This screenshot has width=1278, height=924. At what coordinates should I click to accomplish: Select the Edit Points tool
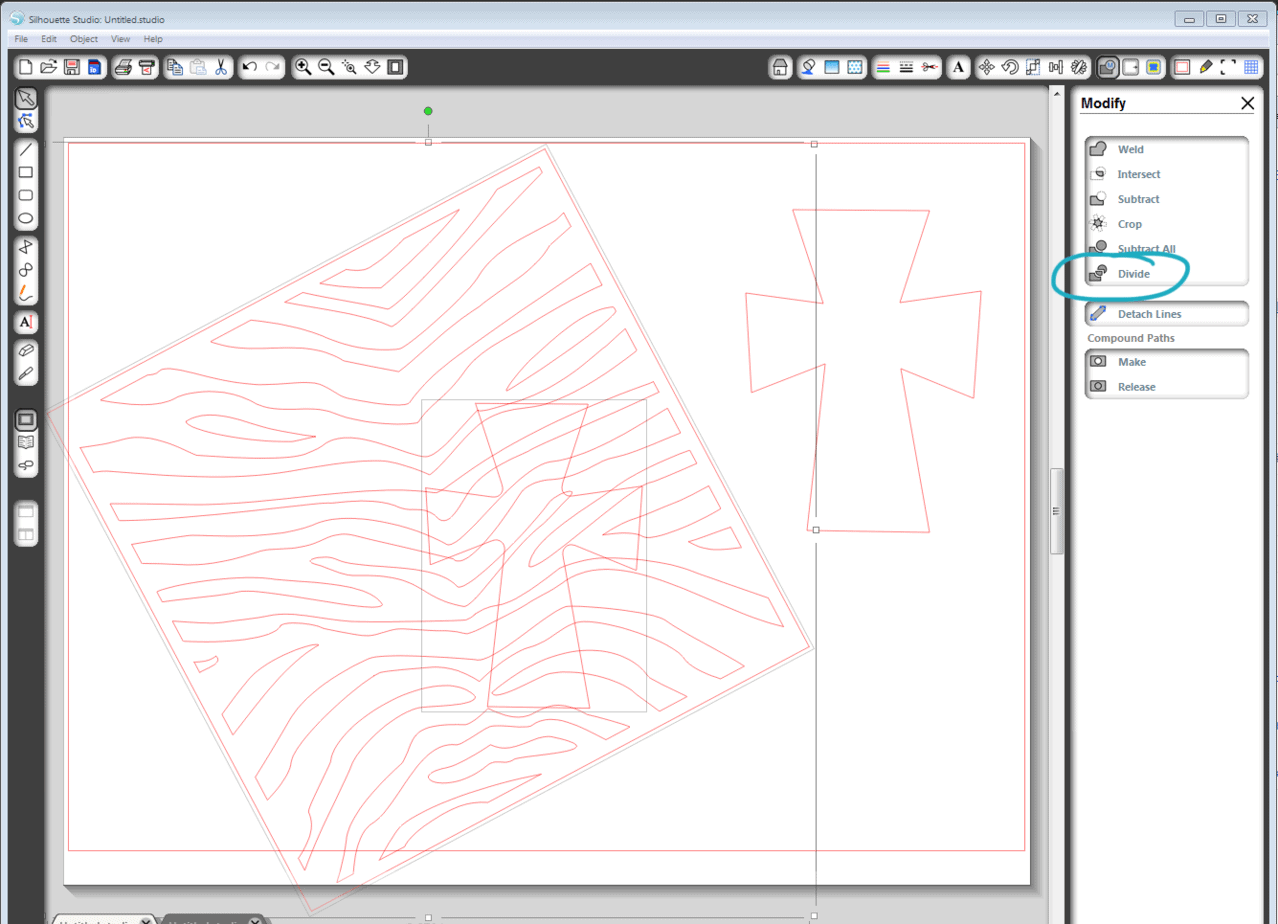(26, 121)
